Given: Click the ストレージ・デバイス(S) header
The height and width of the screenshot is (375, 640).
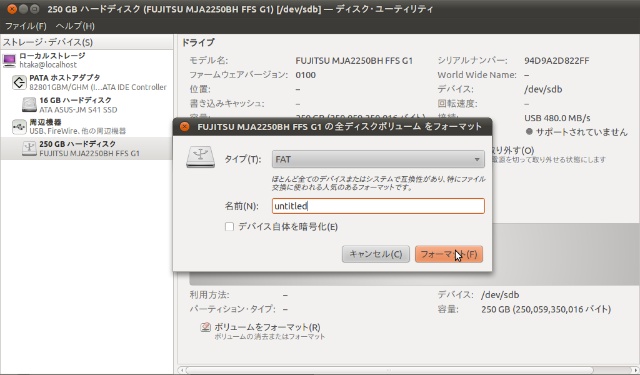Looking at the screenshot, I should 87,42.
